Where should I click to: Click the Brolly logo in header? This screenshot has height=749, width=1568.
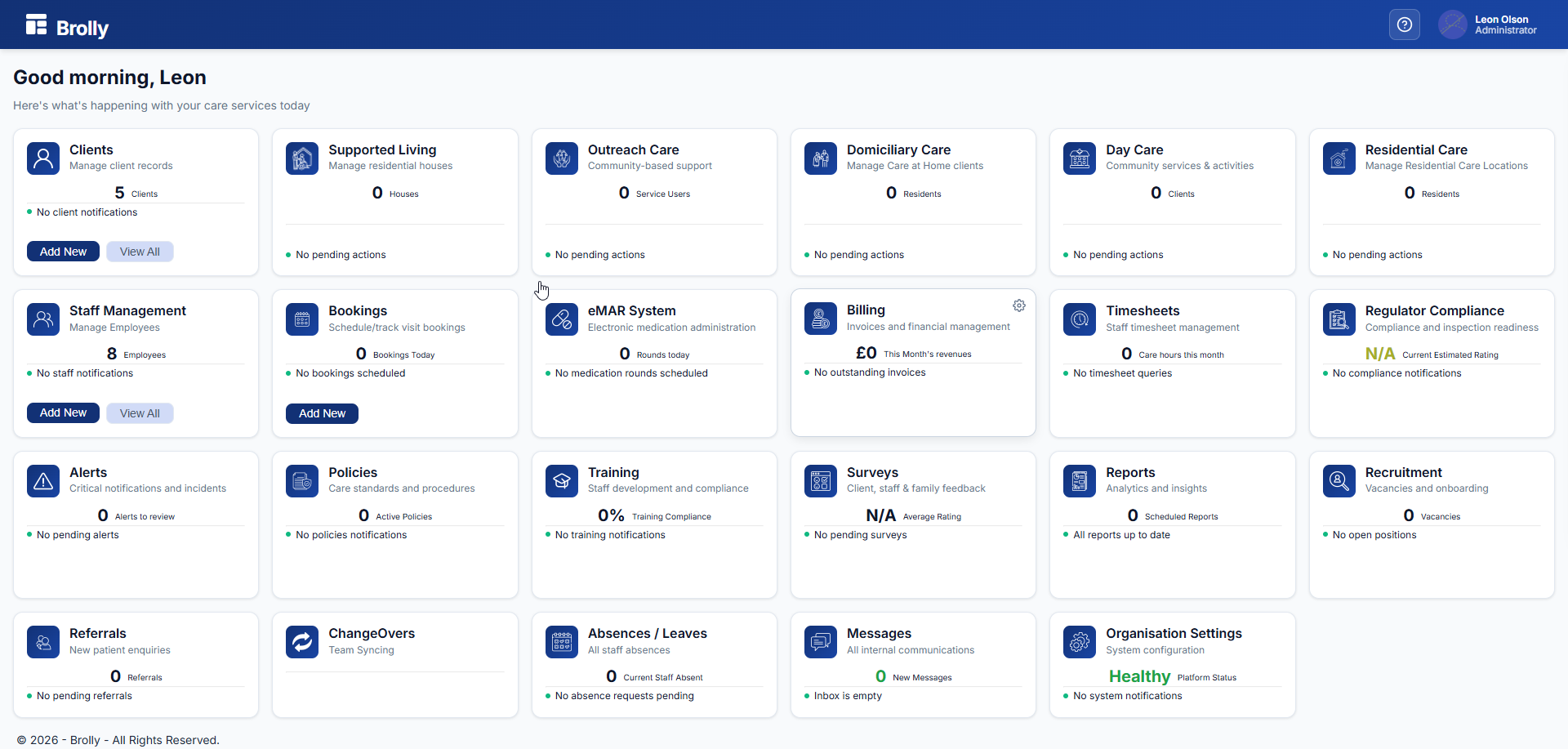tap(67, 26)
